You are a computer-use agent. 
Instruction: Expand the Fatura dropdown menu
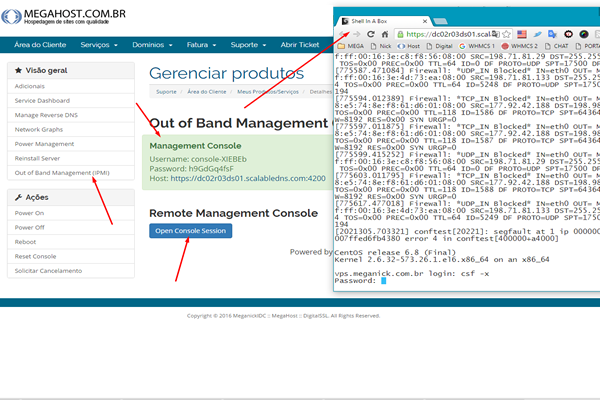pos(201,45)
